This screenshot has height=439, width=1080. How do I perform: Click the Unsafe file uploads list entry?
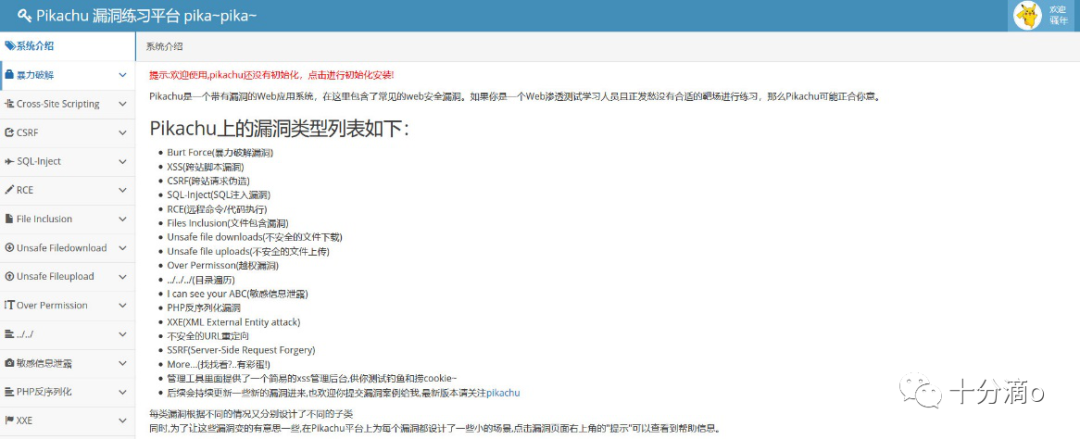point(249,252)
